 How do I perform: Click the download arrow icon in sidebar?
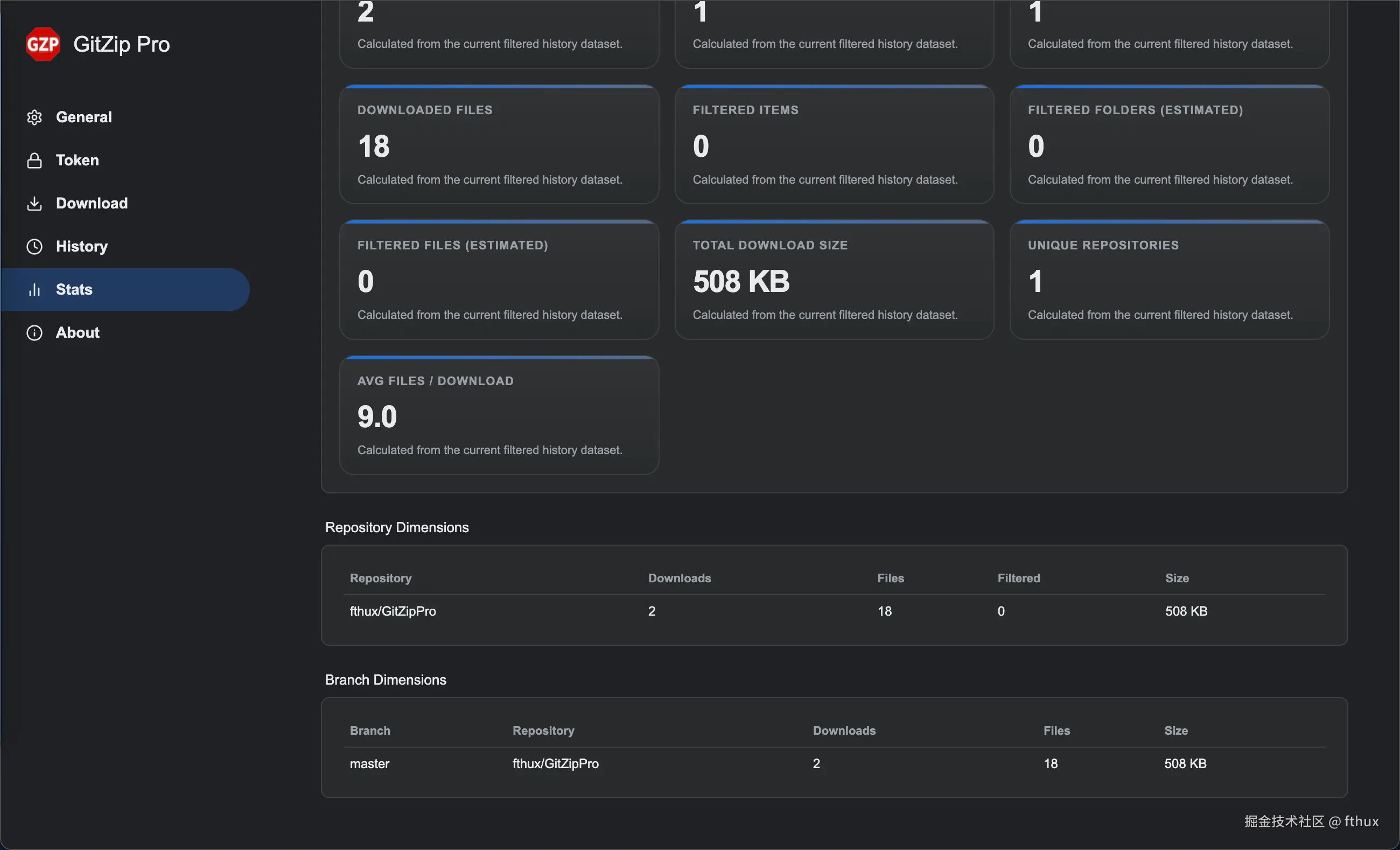[x=34, y=204]
